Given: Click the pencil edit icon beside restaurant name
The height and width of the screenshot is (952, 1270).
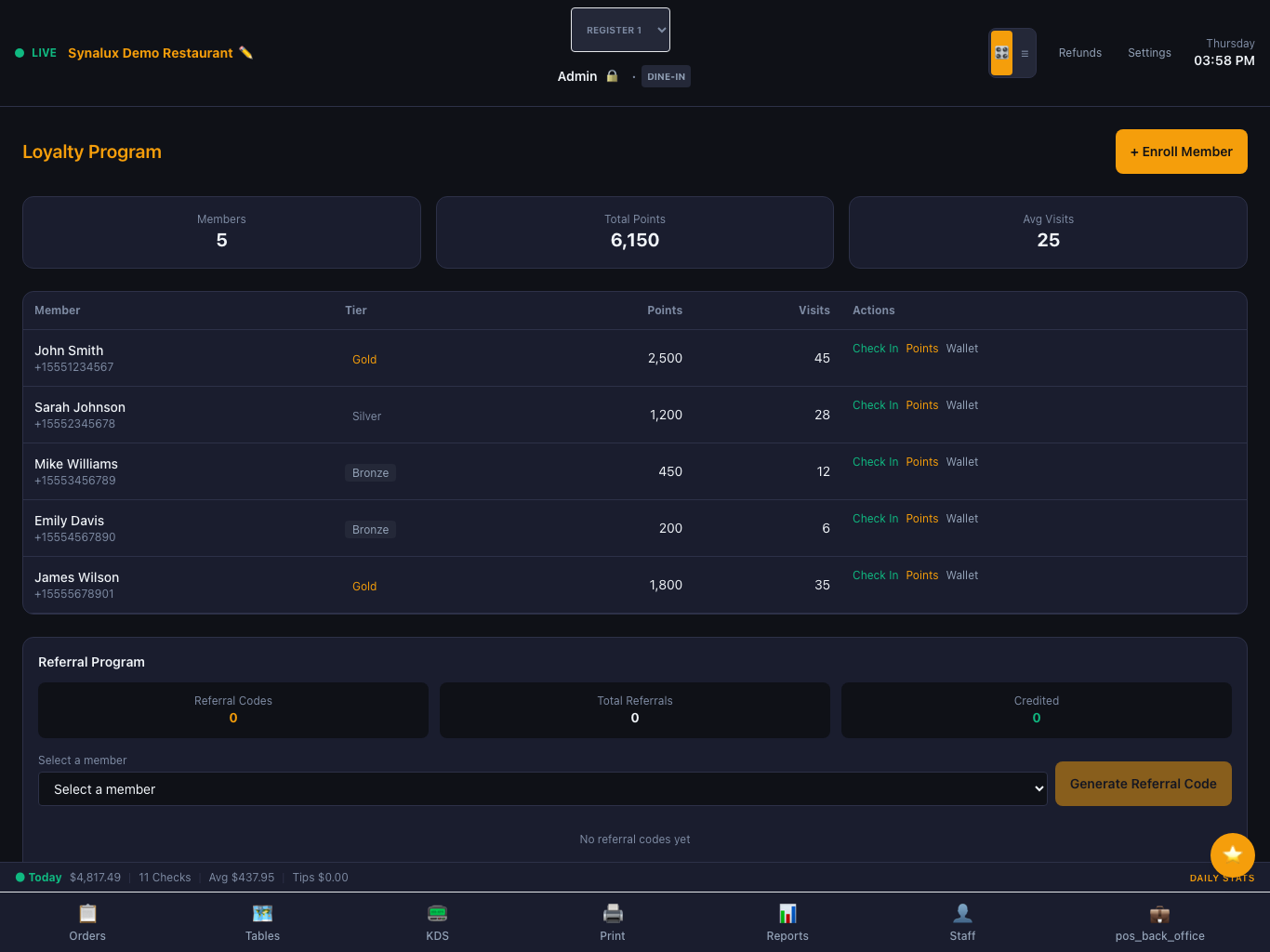Looking at the screenshot, I should tap(245, 53).
